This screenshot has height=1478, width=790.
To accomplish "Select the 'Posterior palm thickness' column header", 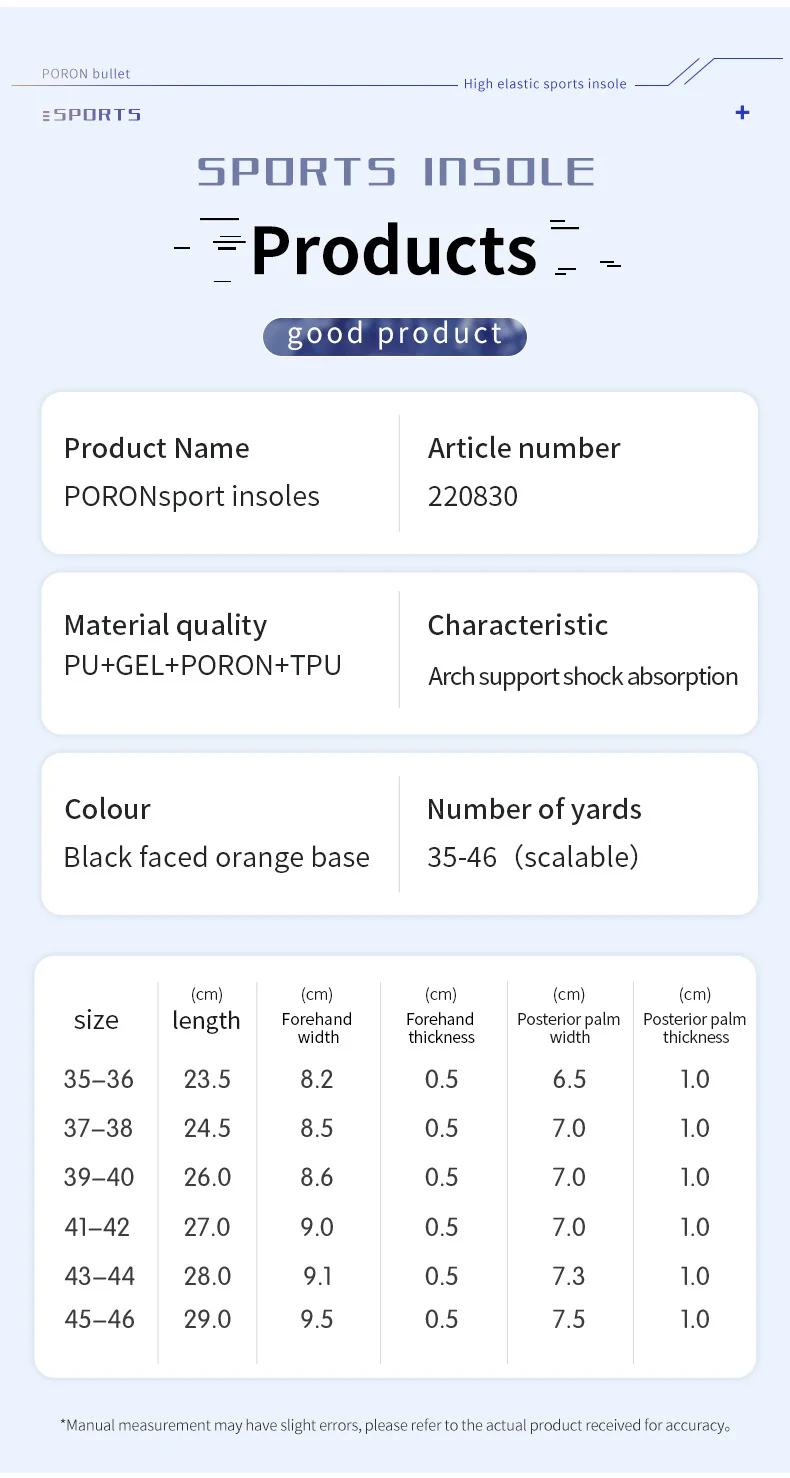I will (x=695, y=1028).
